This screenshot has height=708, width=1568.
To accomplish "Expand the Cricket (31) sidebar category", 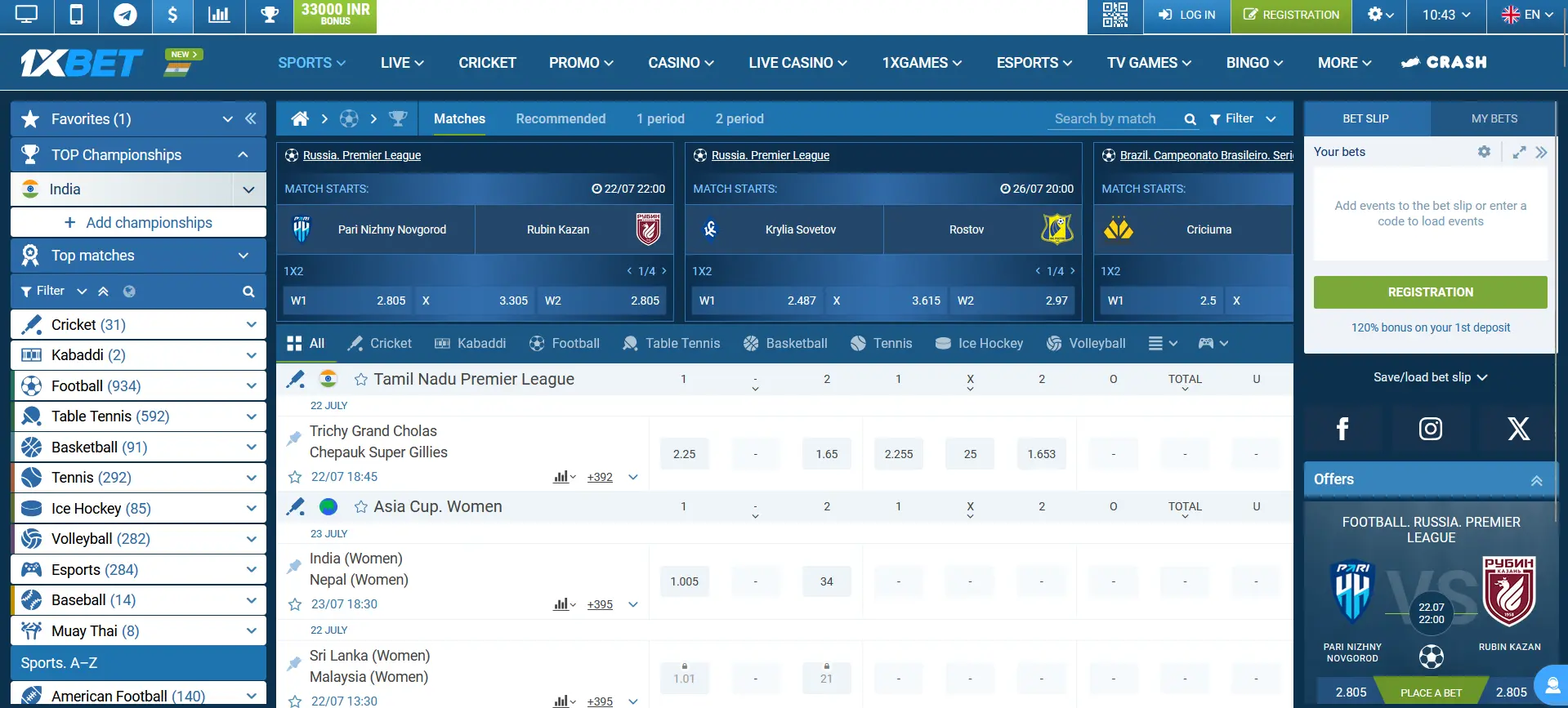I will (251, 325).
